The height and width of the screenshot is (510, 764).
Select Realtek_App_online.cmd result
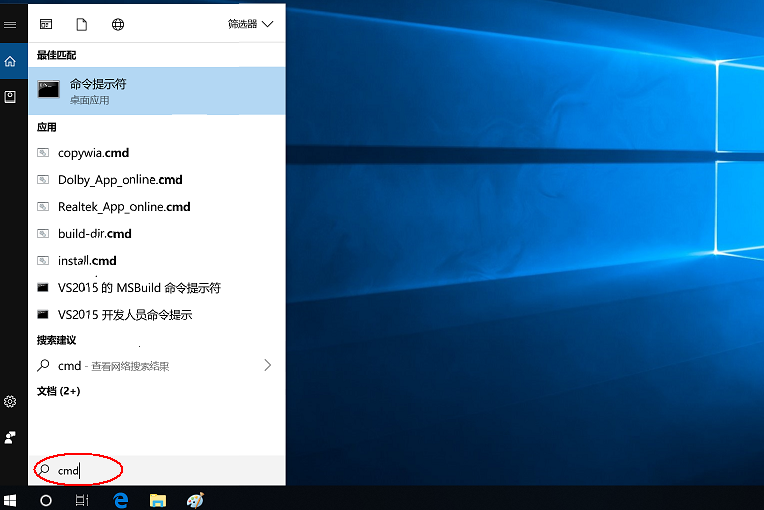point(124,207)
